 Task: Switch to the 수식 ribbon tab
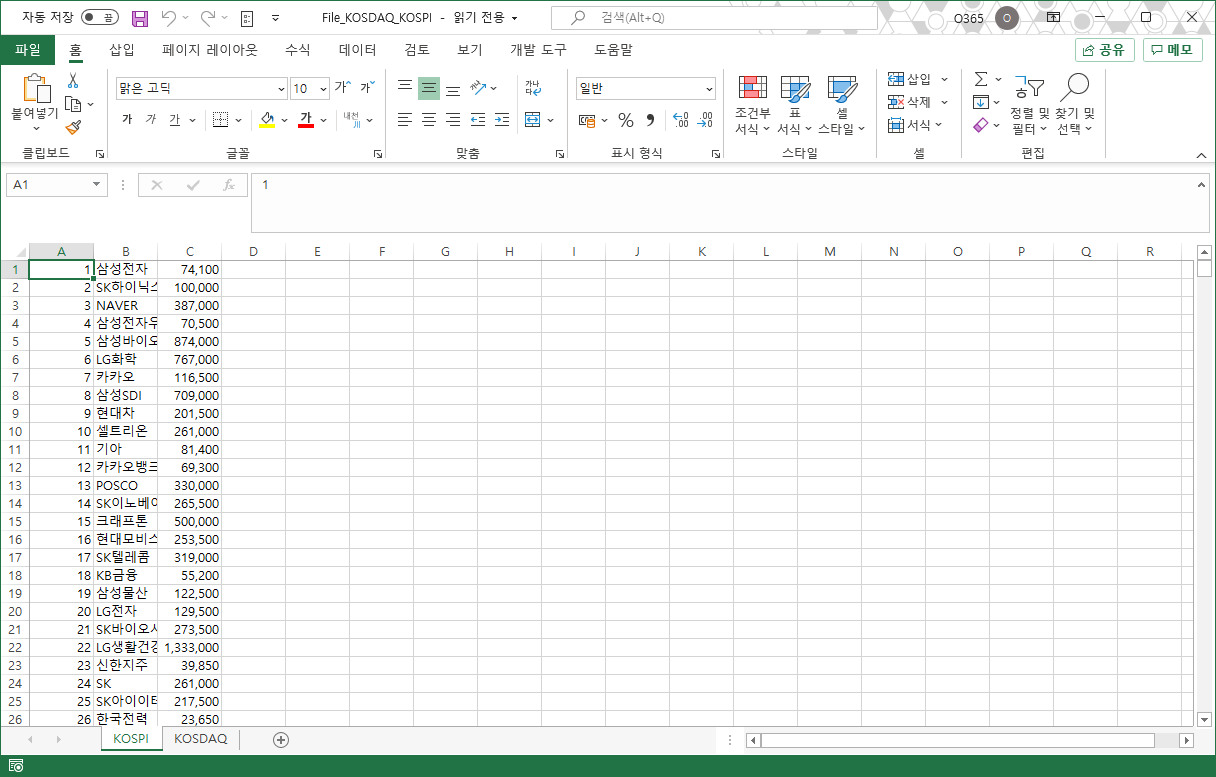(x=298, y=49)
